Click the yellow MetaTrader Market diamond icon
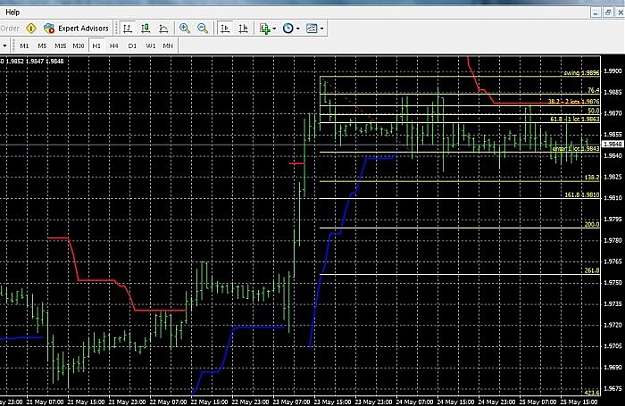The height and width of the screenshot is (406, 625). pyautogui.click(x=31, y=28)
